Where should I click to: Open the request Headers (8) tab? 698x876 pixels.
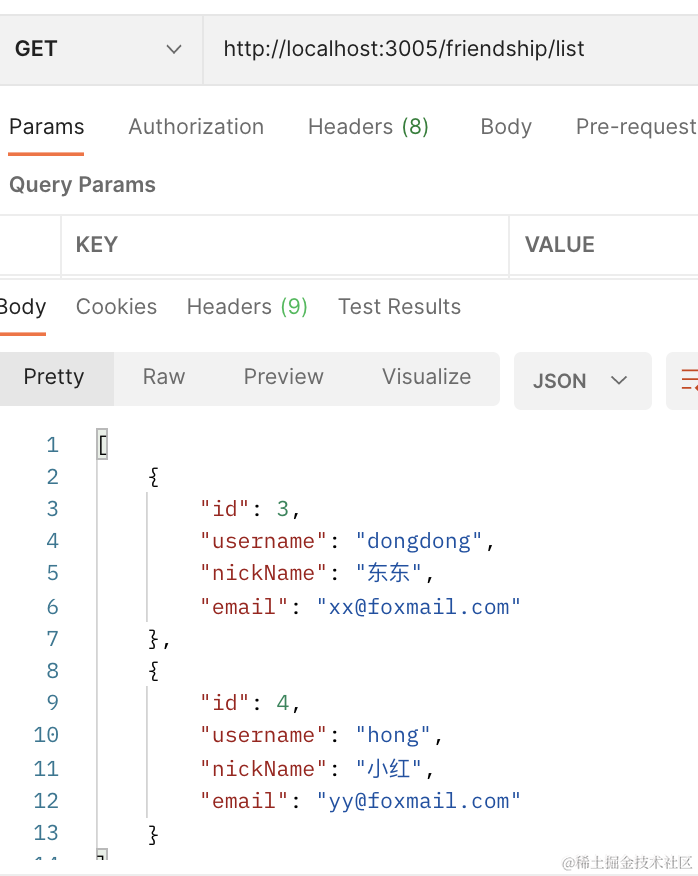(368, 127)
